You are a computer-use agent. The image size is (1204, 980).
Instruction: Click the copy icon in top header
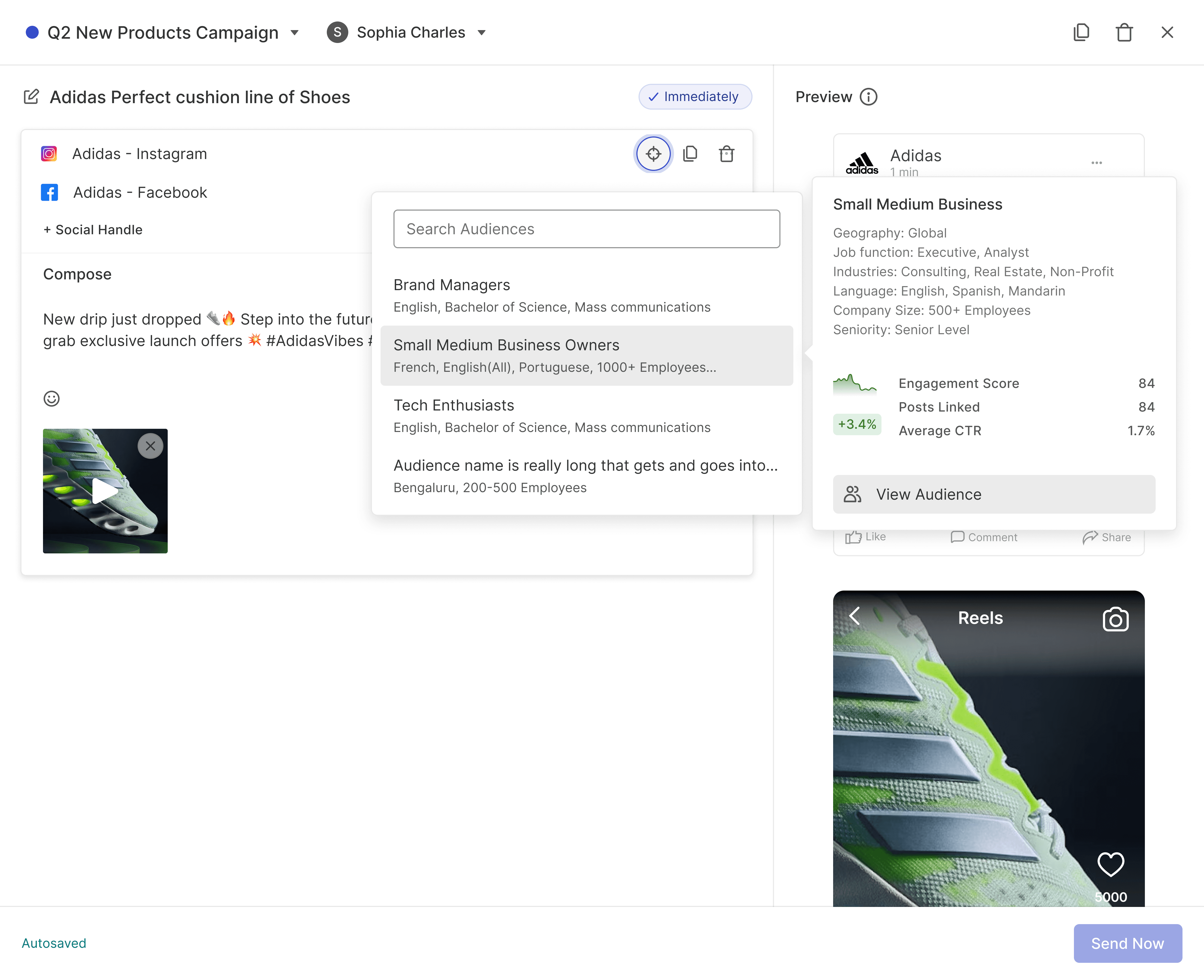[1081, 32]
